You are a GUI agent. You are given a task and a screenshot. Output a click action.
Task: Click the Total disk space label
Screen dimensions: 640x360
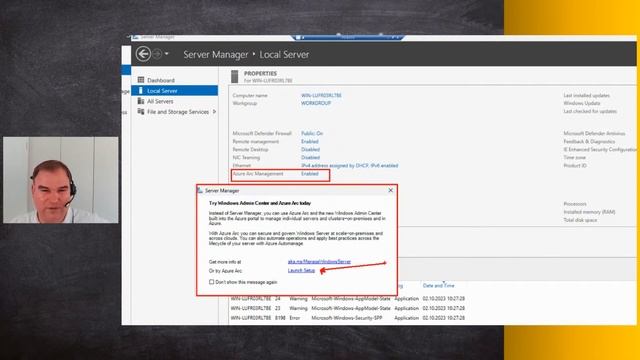click(580, 220)
